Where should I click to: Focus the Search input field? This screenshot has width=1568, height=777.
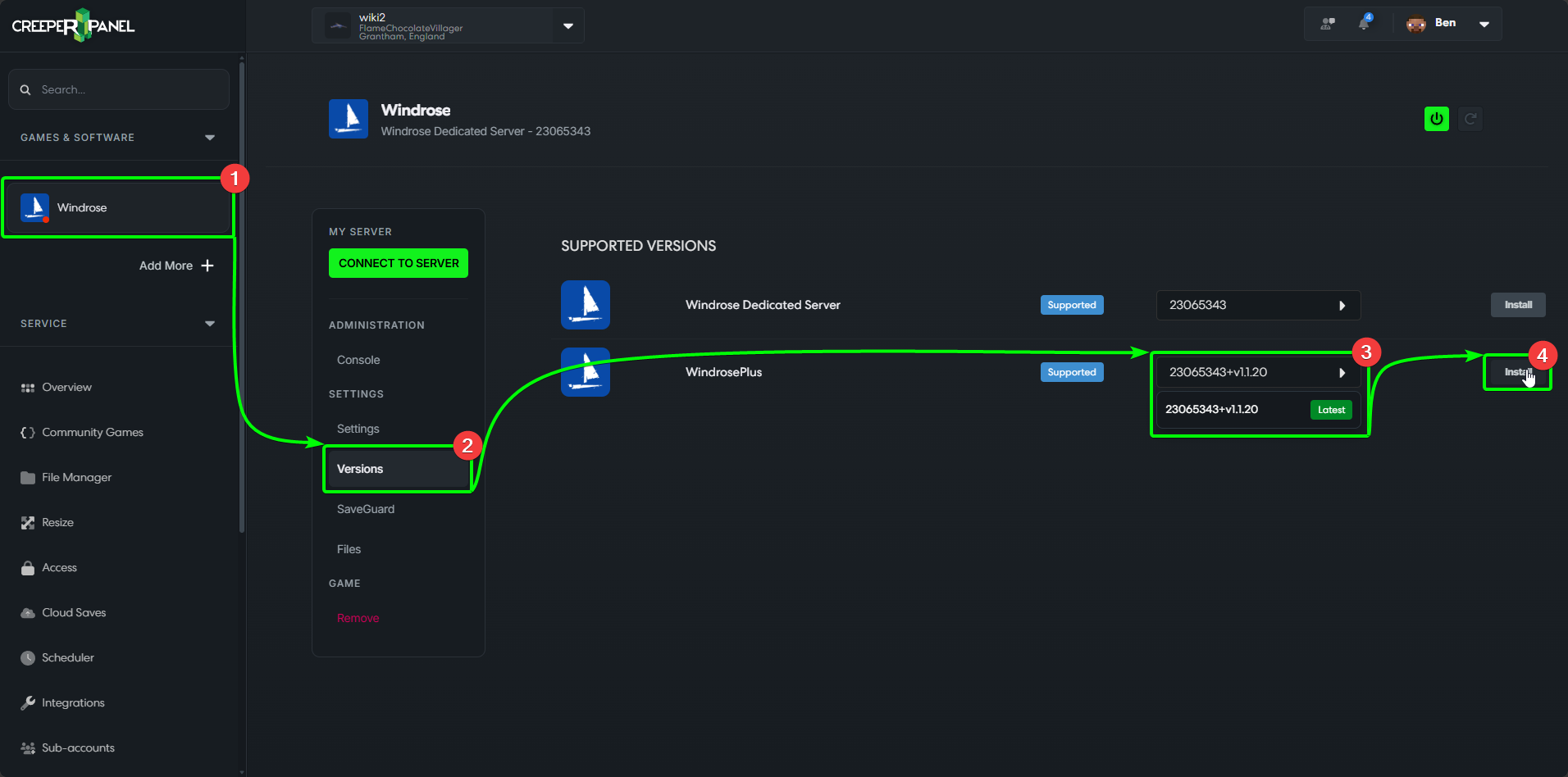(x=119, y=89)
